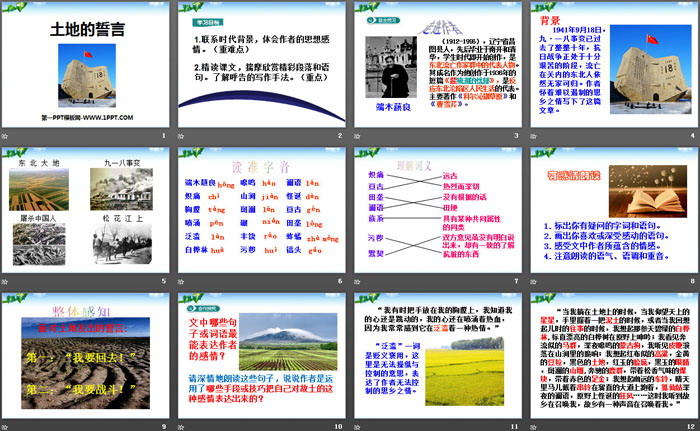Open the 资读课文 reading tasks slide

coord(610,208)
